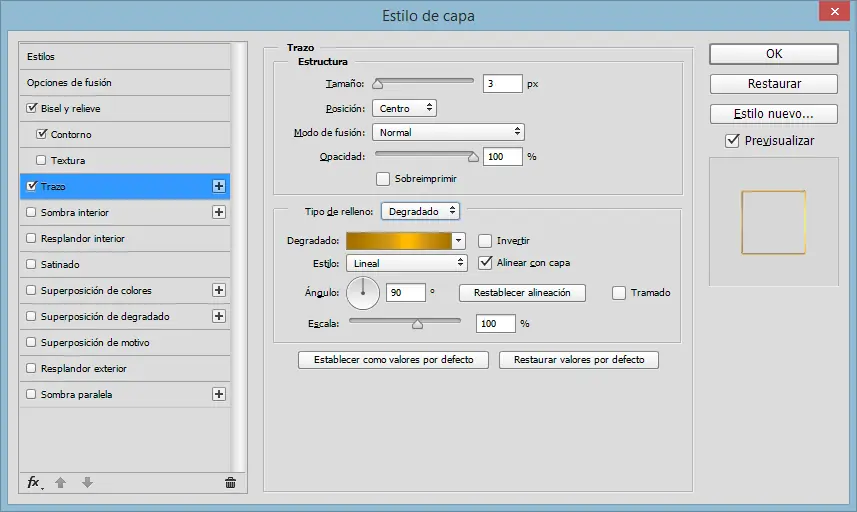Viewport: 857px width, 512px height.
Task: Open the gold gradient swatch editor
Action: pyautogui.click(x=399, y=240)
